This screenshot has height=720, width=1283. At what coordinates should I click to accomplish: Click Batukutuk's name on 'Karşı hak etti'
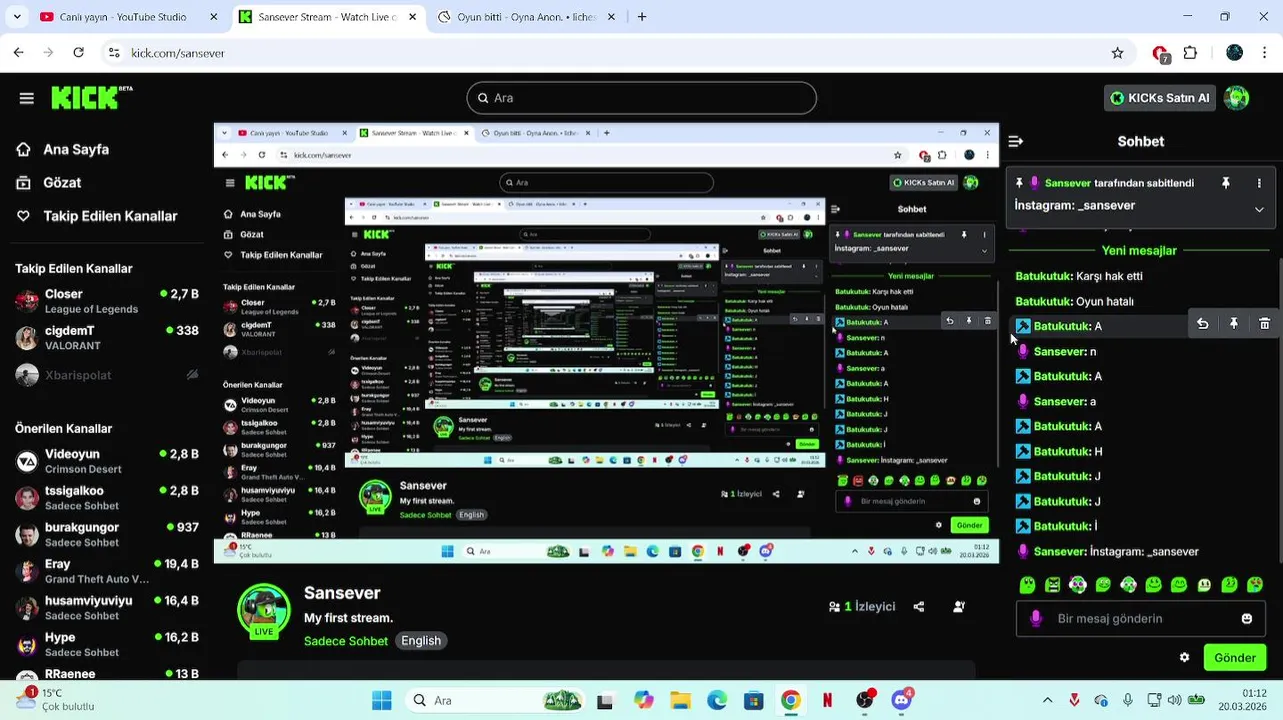click(x=1044, y=276)
